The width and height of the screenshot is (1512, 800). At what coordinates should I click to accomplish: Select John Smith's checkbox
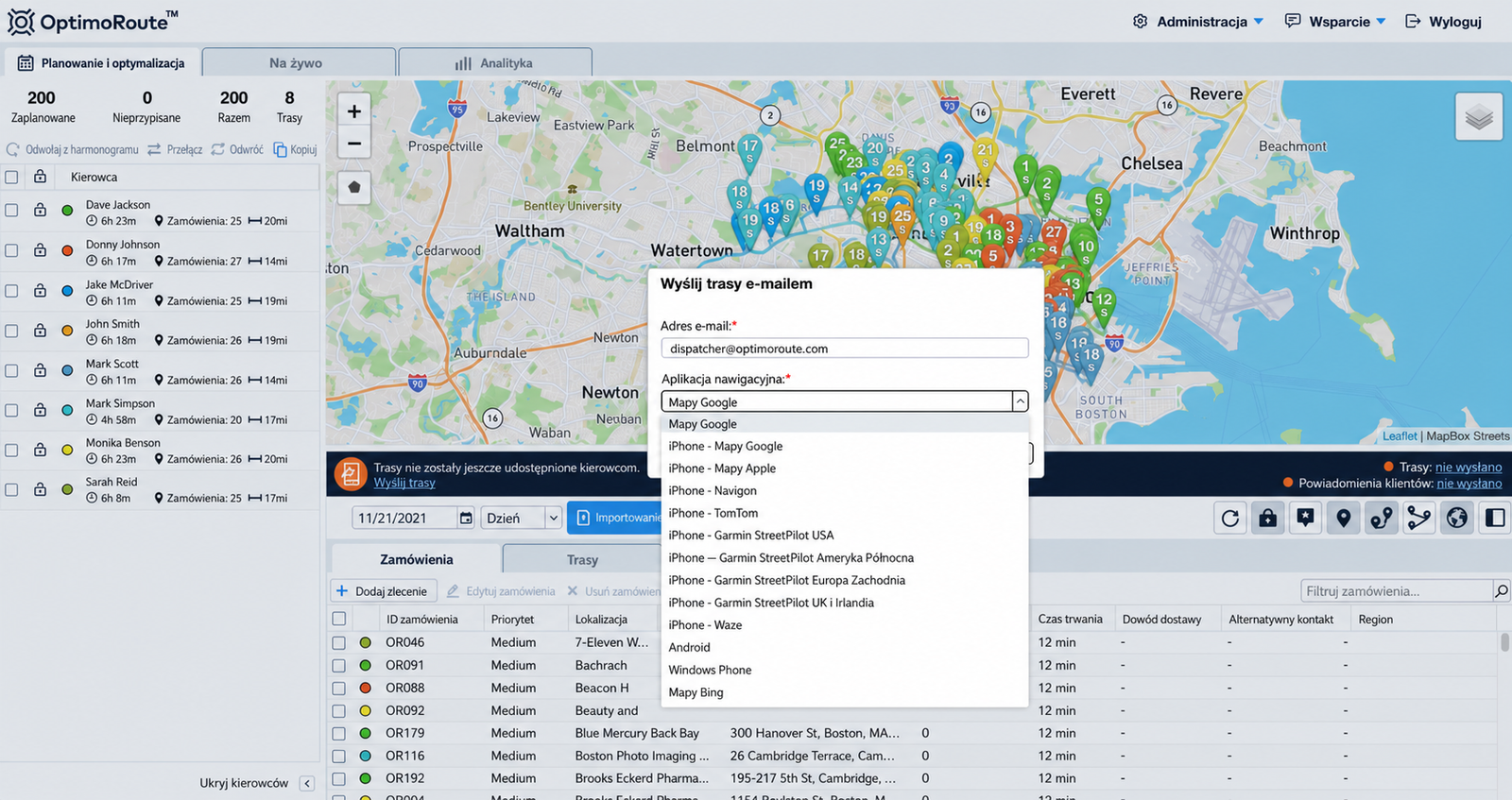11,331
